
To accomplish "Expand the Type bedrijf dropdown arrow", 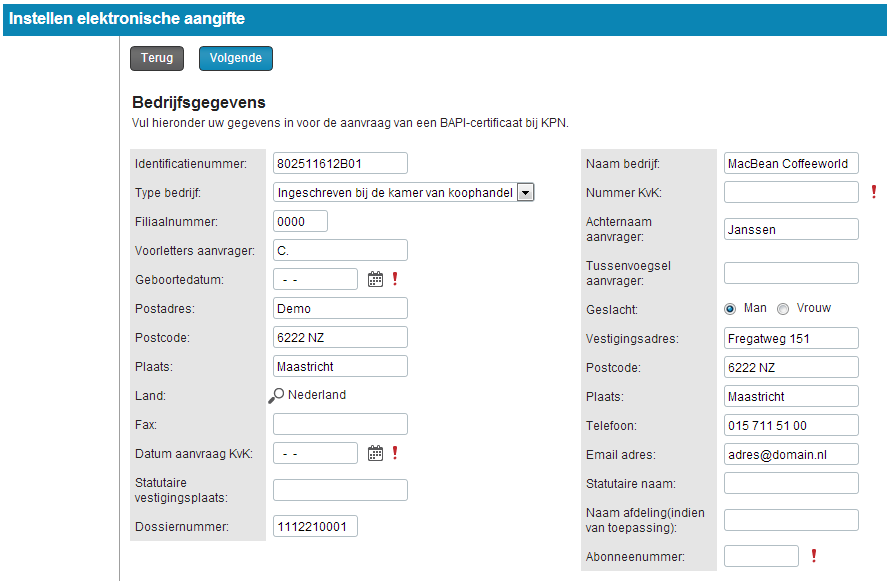I will (526, 193).
